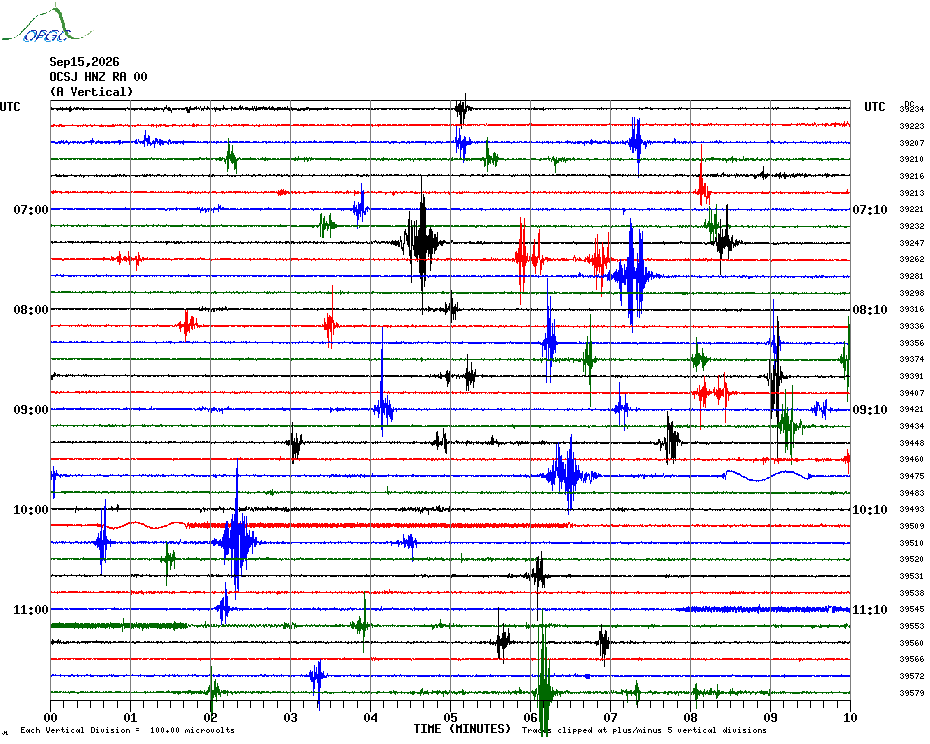Click the UTC label at top left
This screenshot has height=744, width=930.
tap(10, 107)
